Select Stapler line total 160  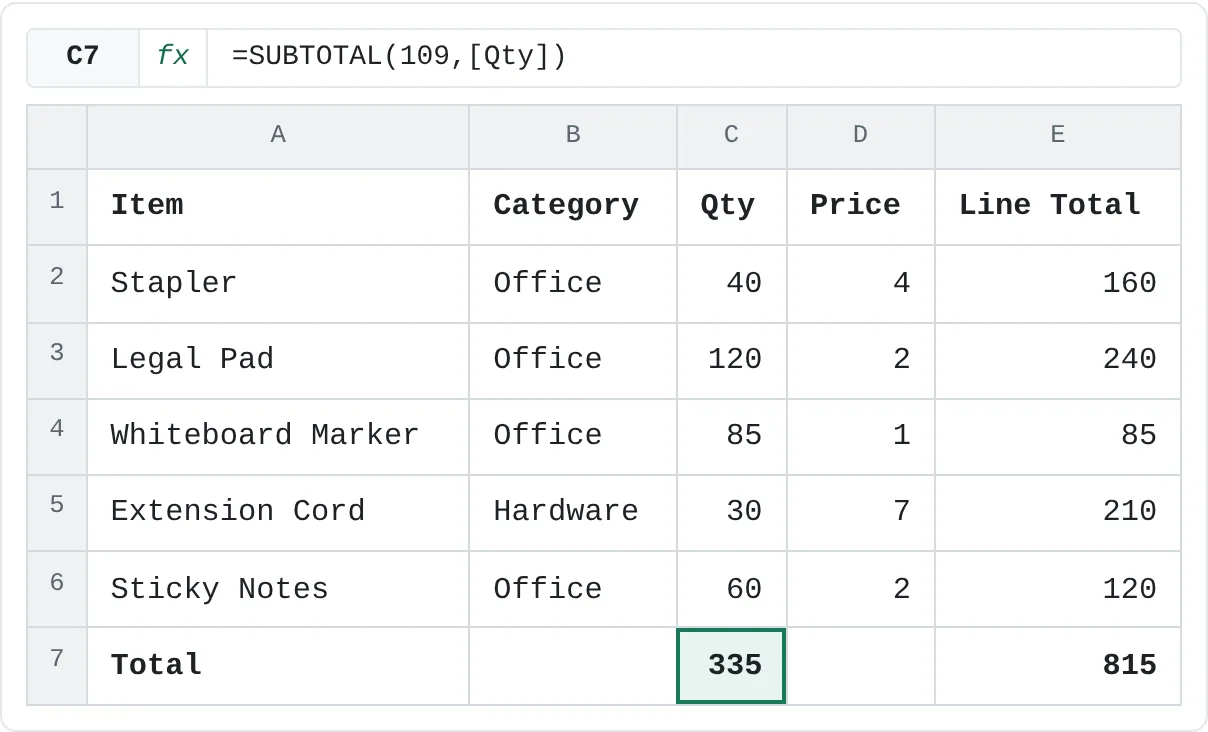tap(1058, 284)
